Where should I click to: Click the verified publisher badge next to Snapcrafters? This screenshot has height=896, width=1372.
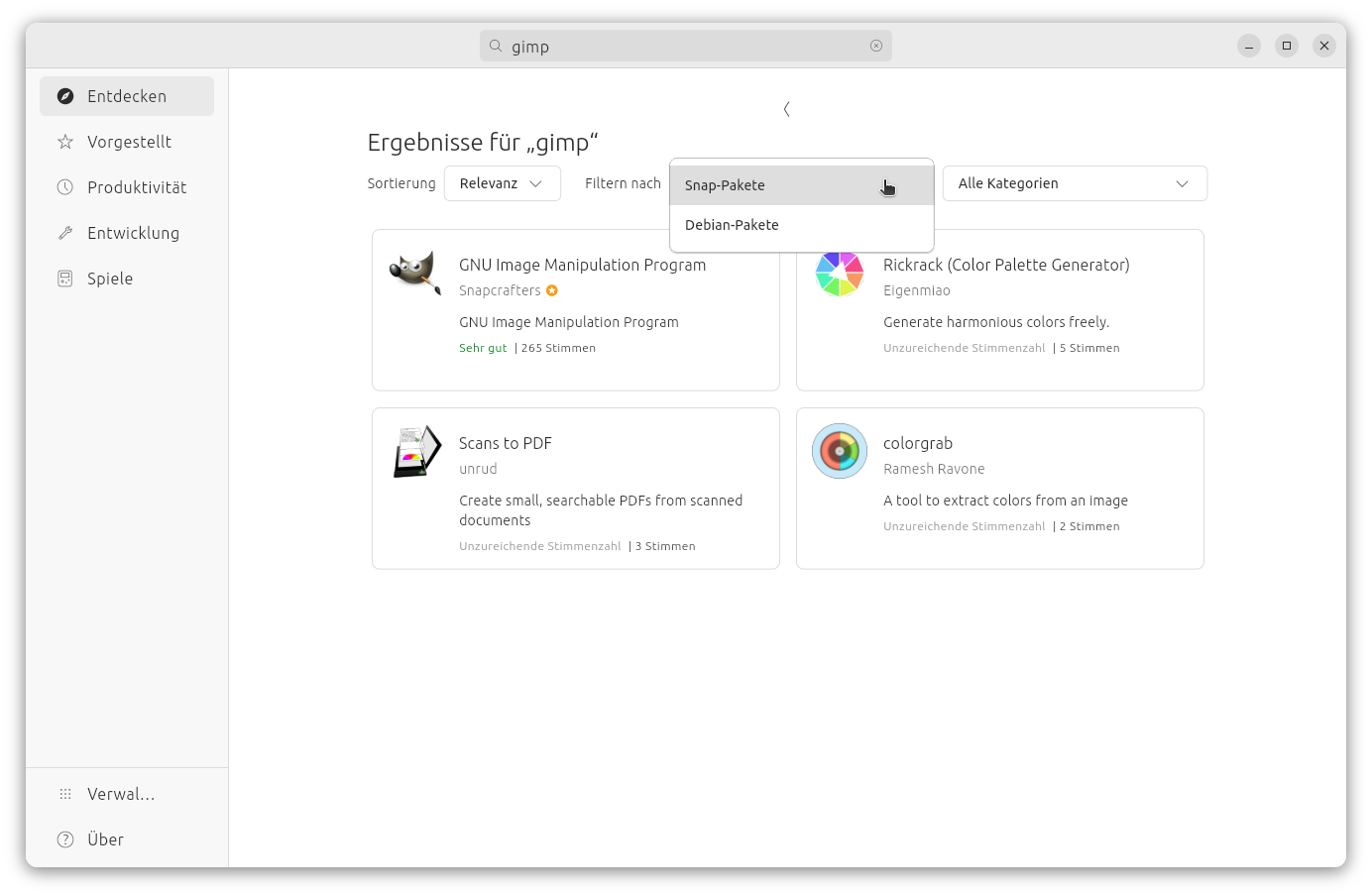(552, 290)
